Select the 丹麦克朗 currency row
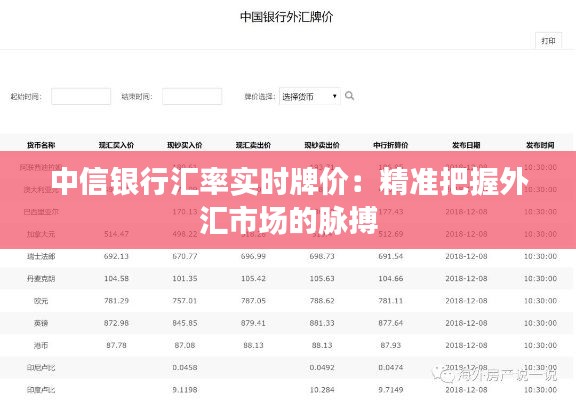576x400 pixels. 288,278
